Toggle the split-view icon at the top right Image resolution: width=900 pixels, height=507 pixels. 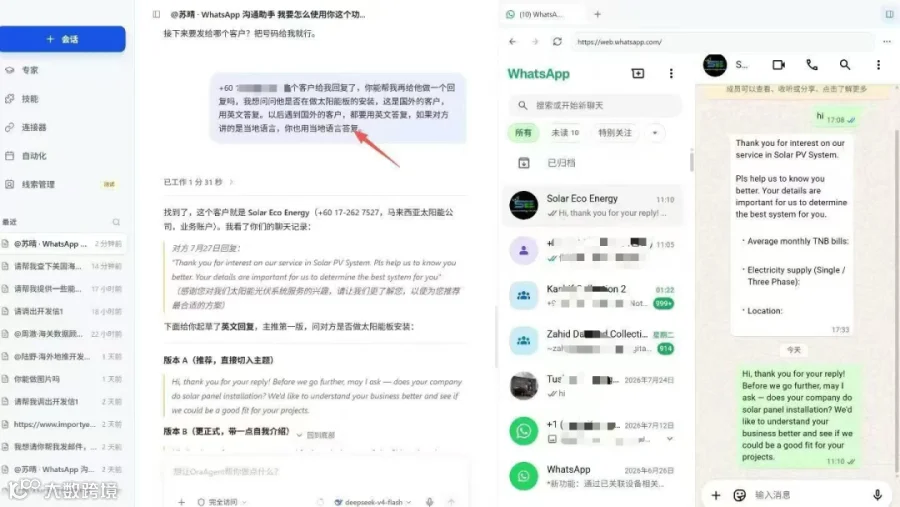point(889,14)
